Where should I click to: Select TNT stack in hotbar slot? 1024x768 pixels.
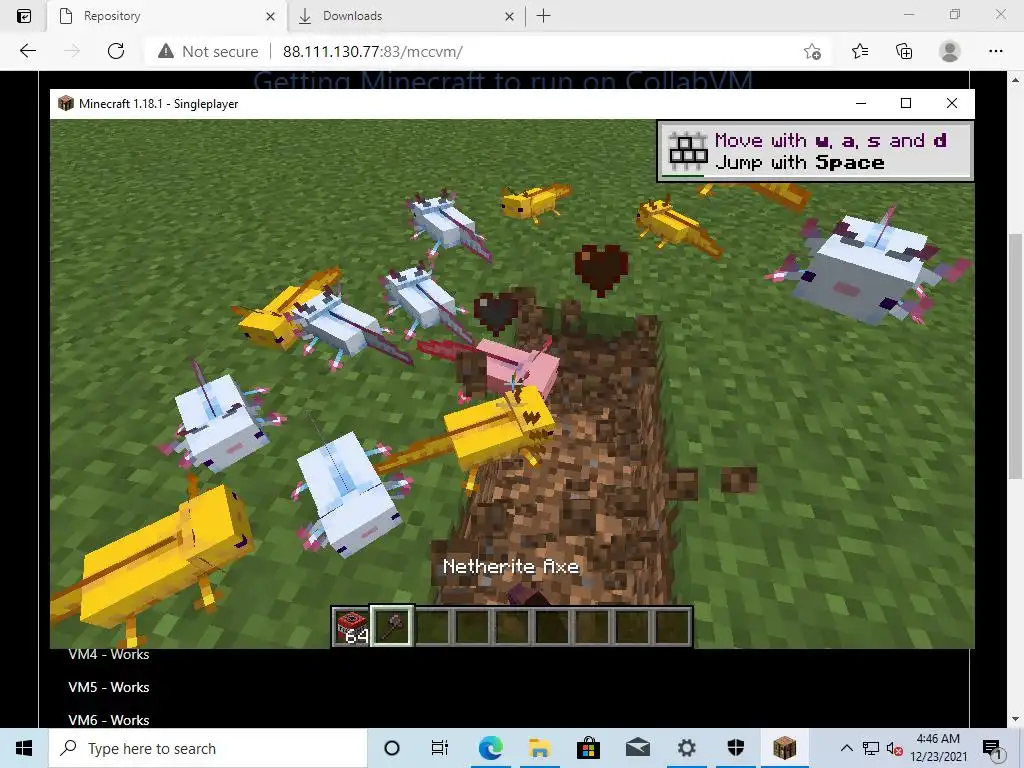[x=352, y=626]
